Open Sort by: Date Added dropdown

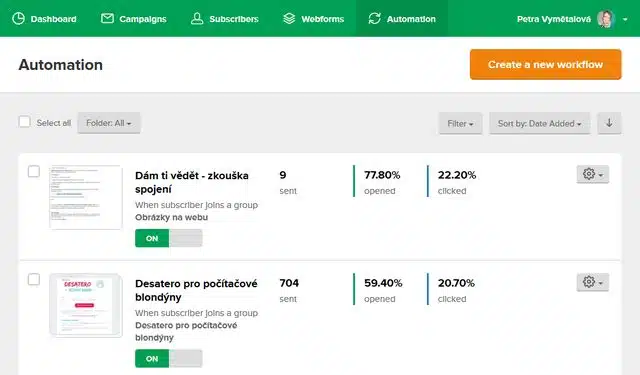[540, 123]
